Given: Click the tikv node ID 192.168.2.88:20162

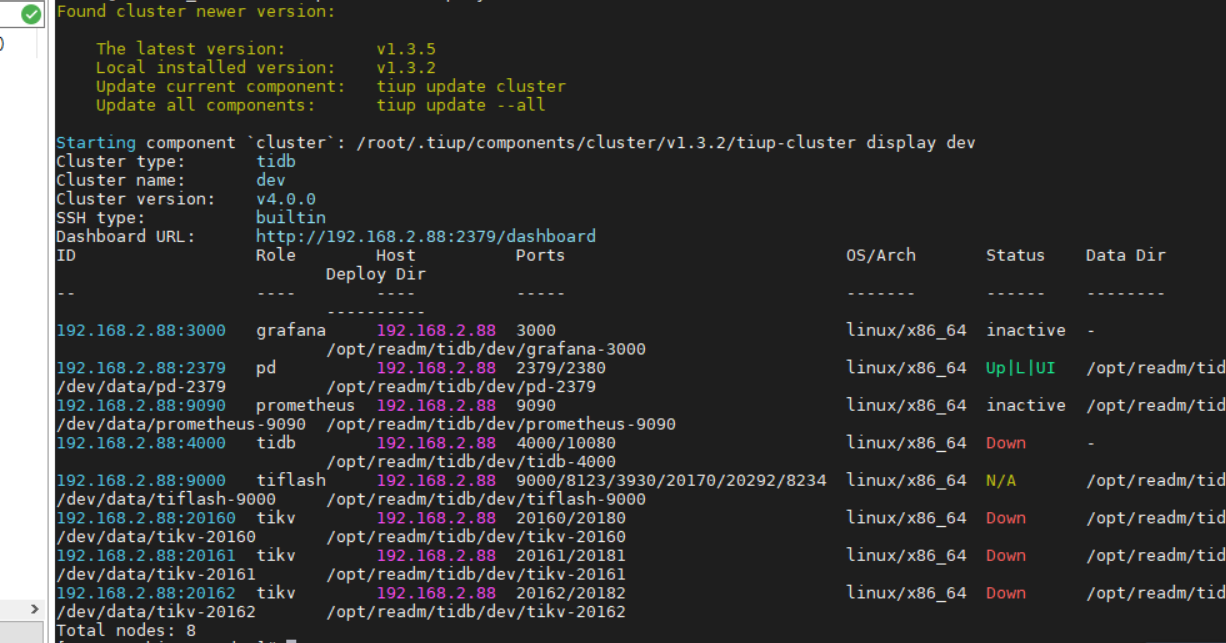Looking at the screenshot, I should 146,593.
